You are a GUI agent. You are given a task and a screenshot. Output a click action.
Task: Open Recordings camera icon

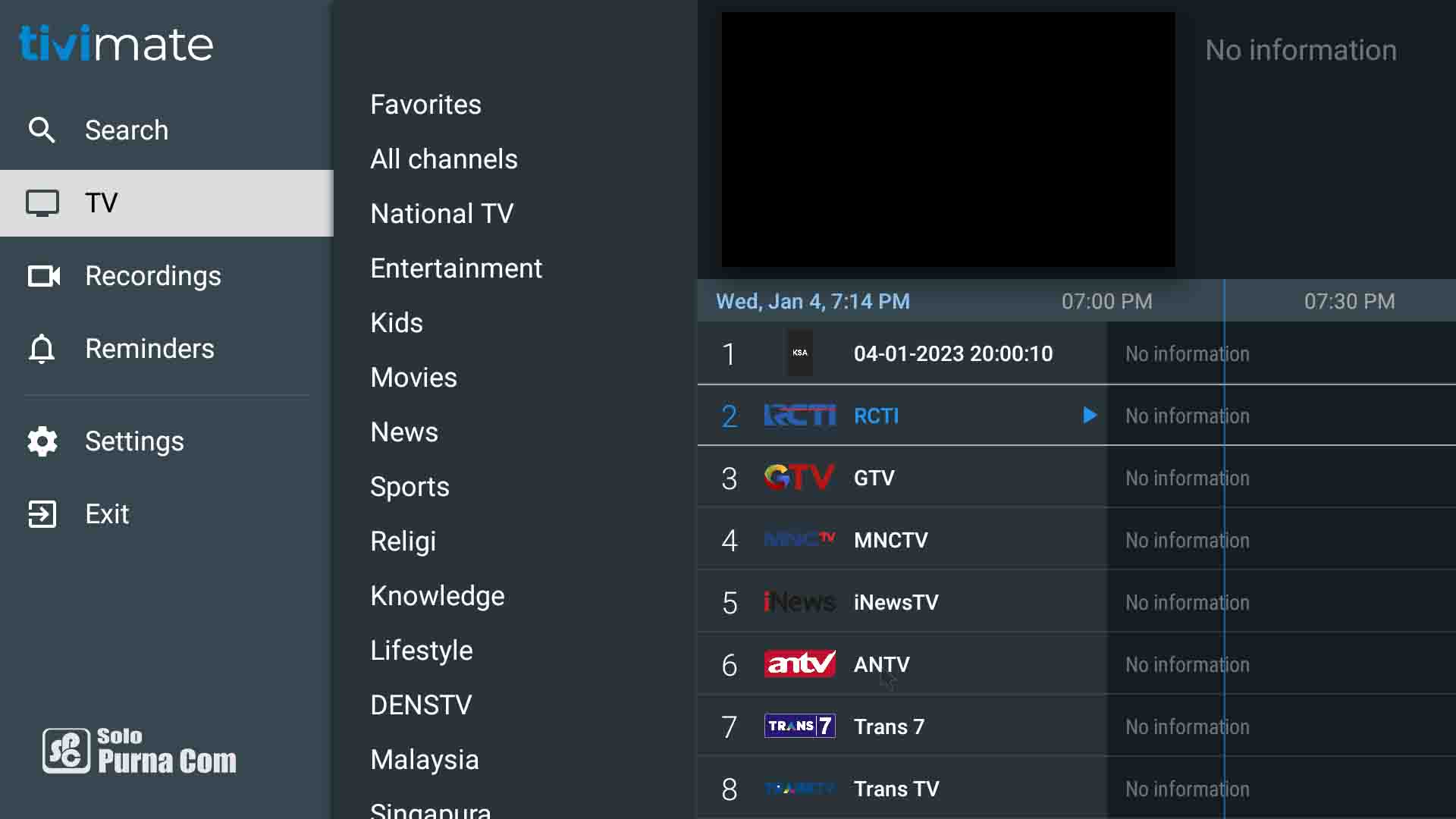pos(43,276)
